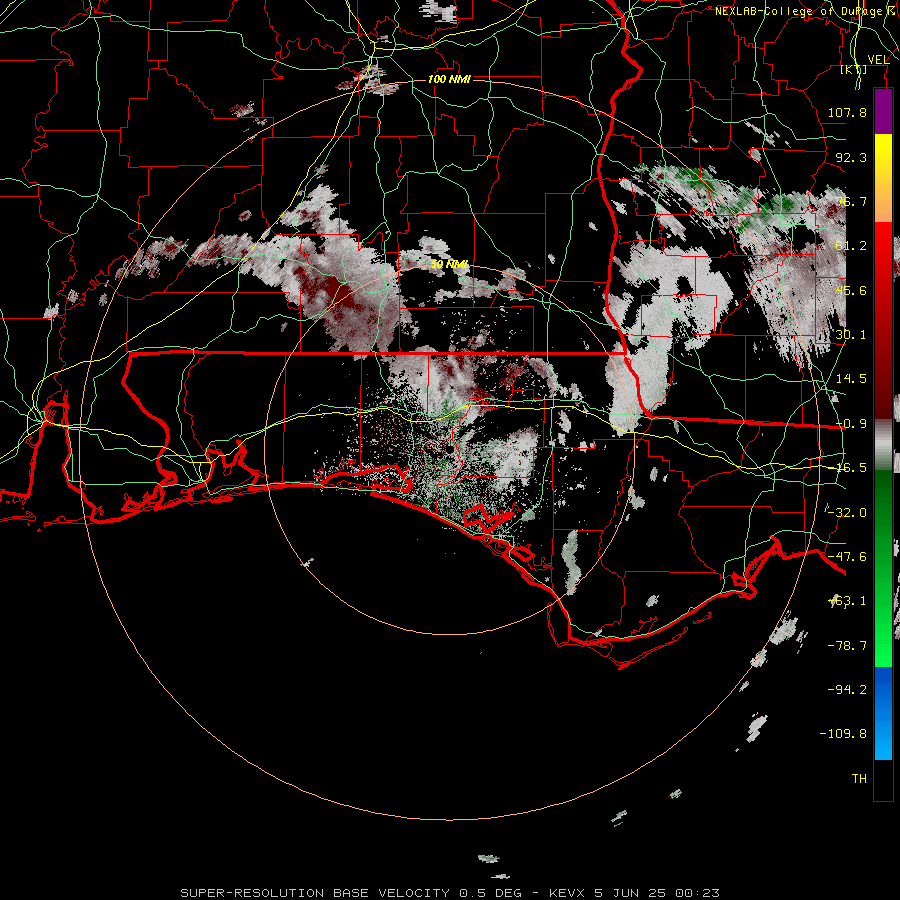The height and width of the screenshot is (900, 900).
Task: Select the 45.6 legend value
Action: click(851, 290)
